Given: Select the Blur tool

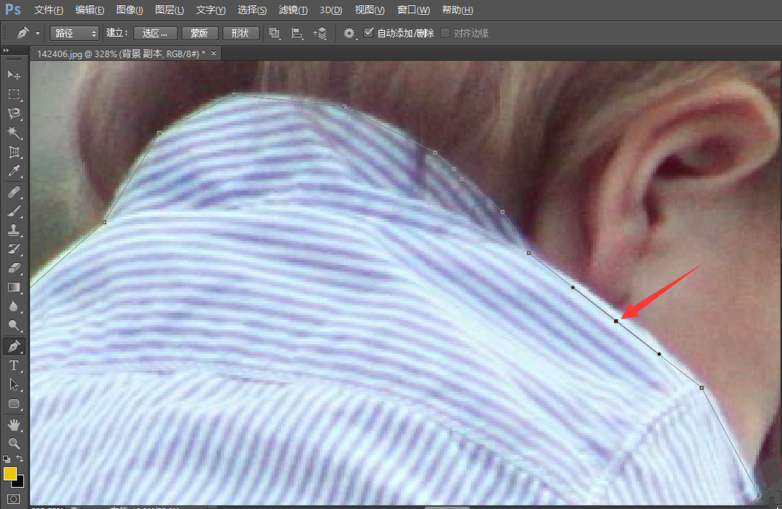Looking at the screenshot, I should pyautogui.click(x=13, y=306).
